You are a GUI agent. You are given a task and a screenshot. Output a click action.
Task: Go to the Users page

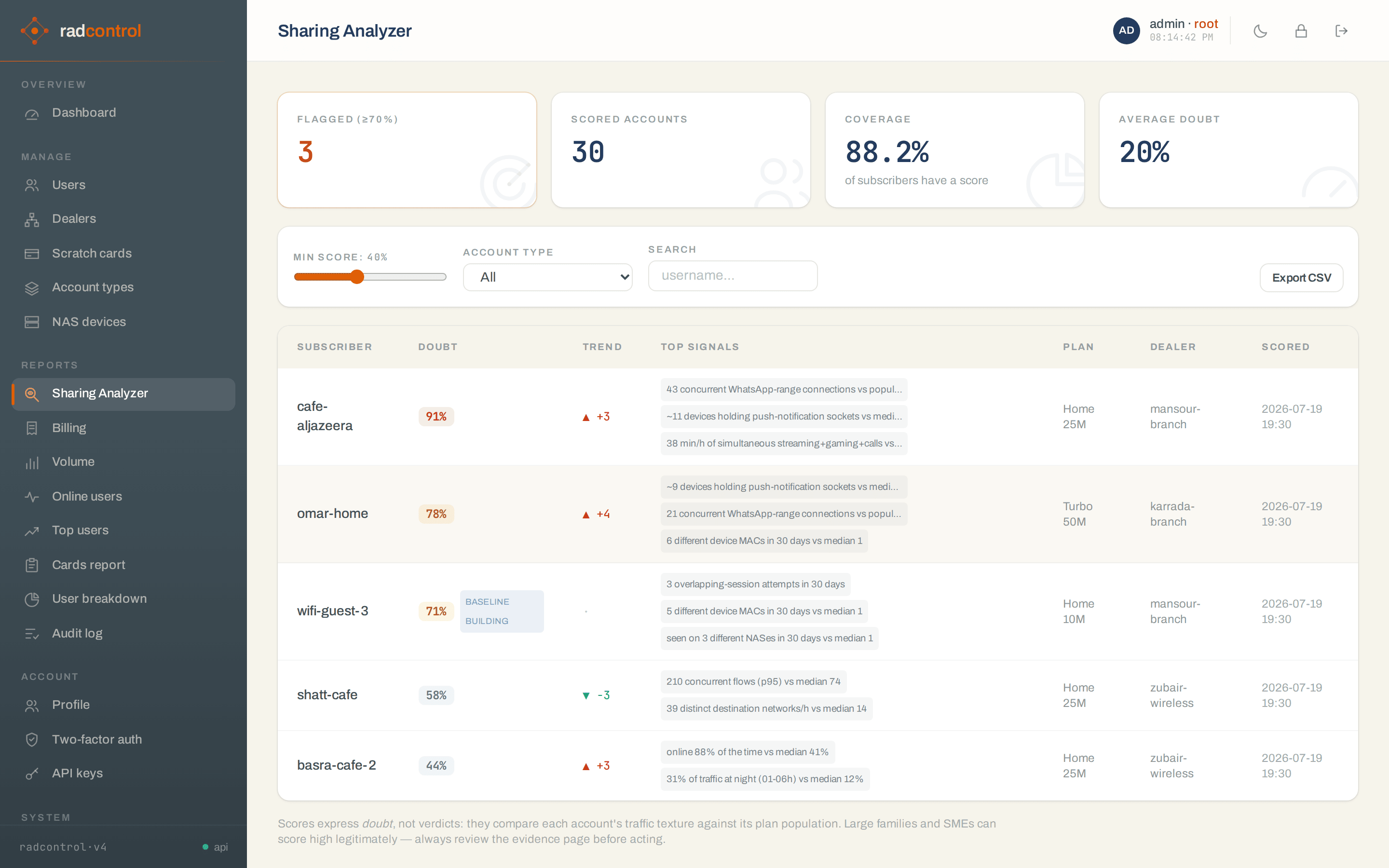123,185
